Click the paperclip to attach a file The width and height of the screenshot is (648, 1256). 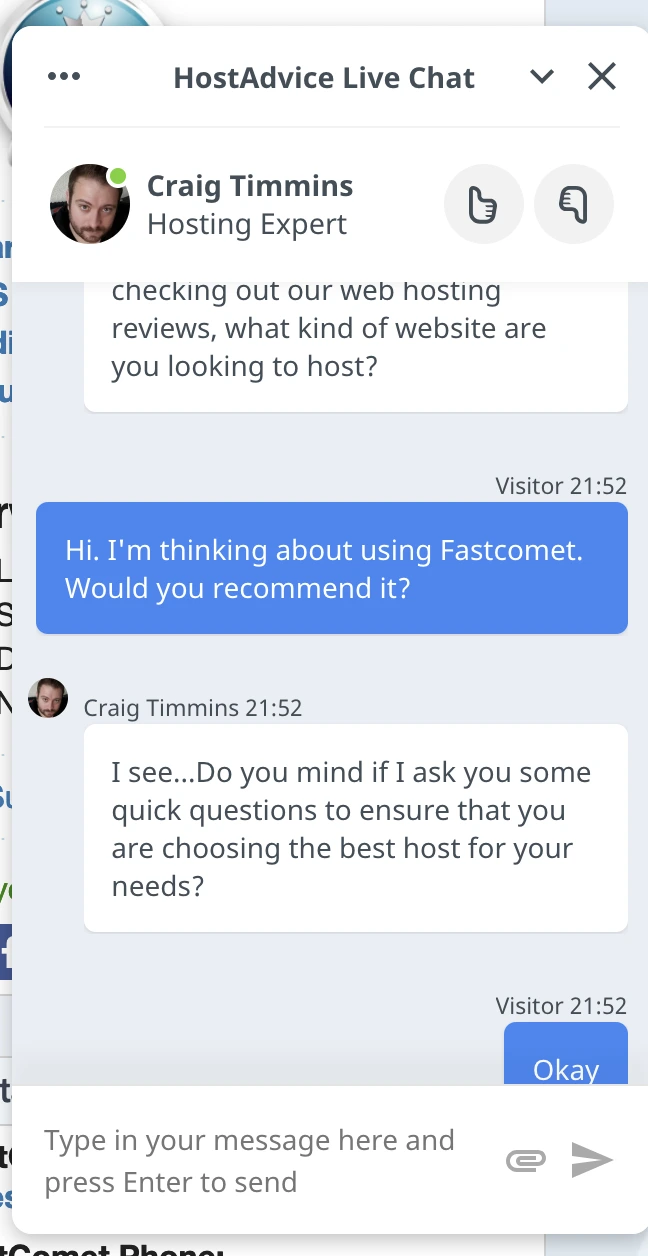(525, 1160)
